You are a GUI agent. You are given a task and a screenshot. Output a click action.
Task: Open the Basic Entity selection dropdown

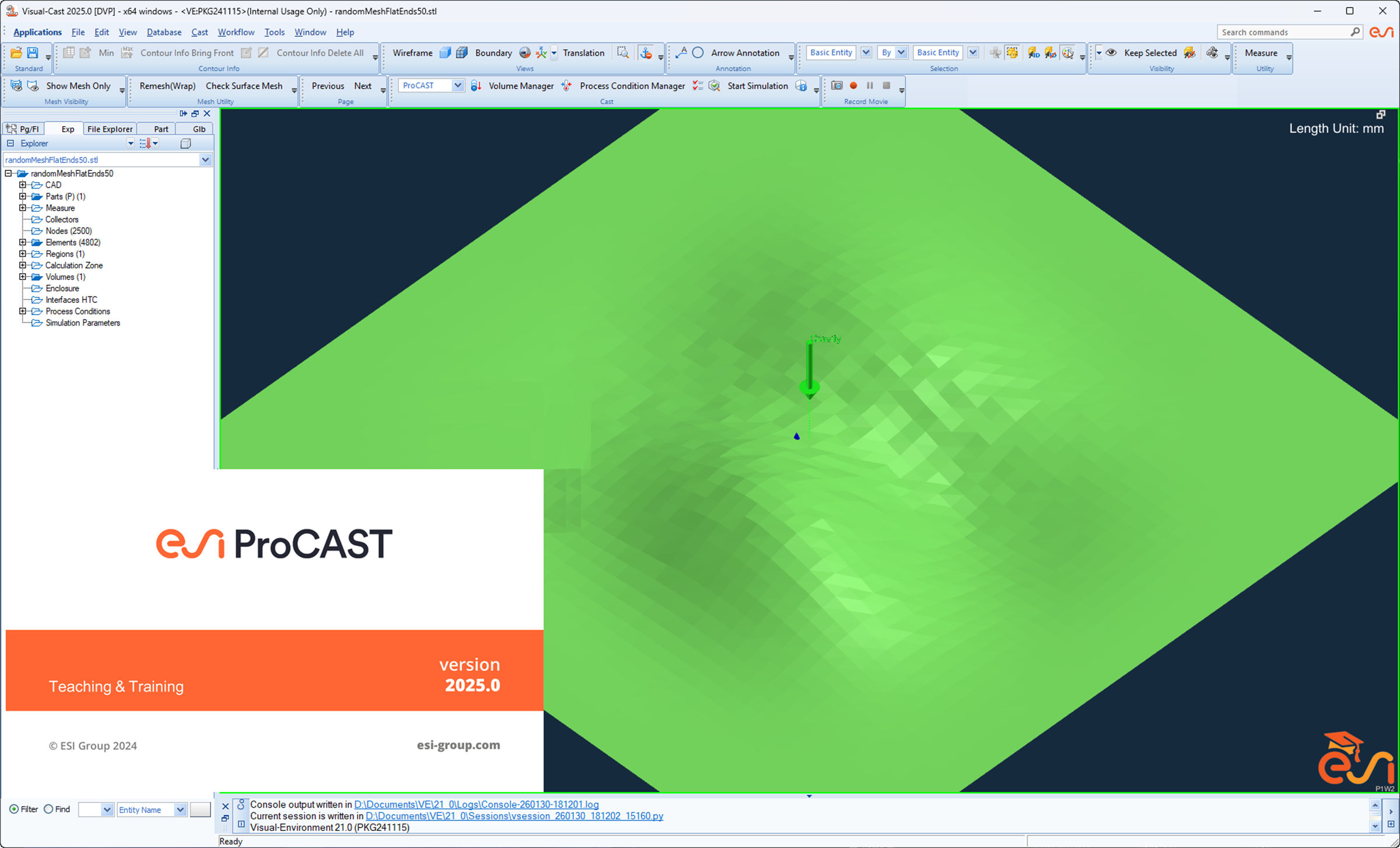pos(866,53)
